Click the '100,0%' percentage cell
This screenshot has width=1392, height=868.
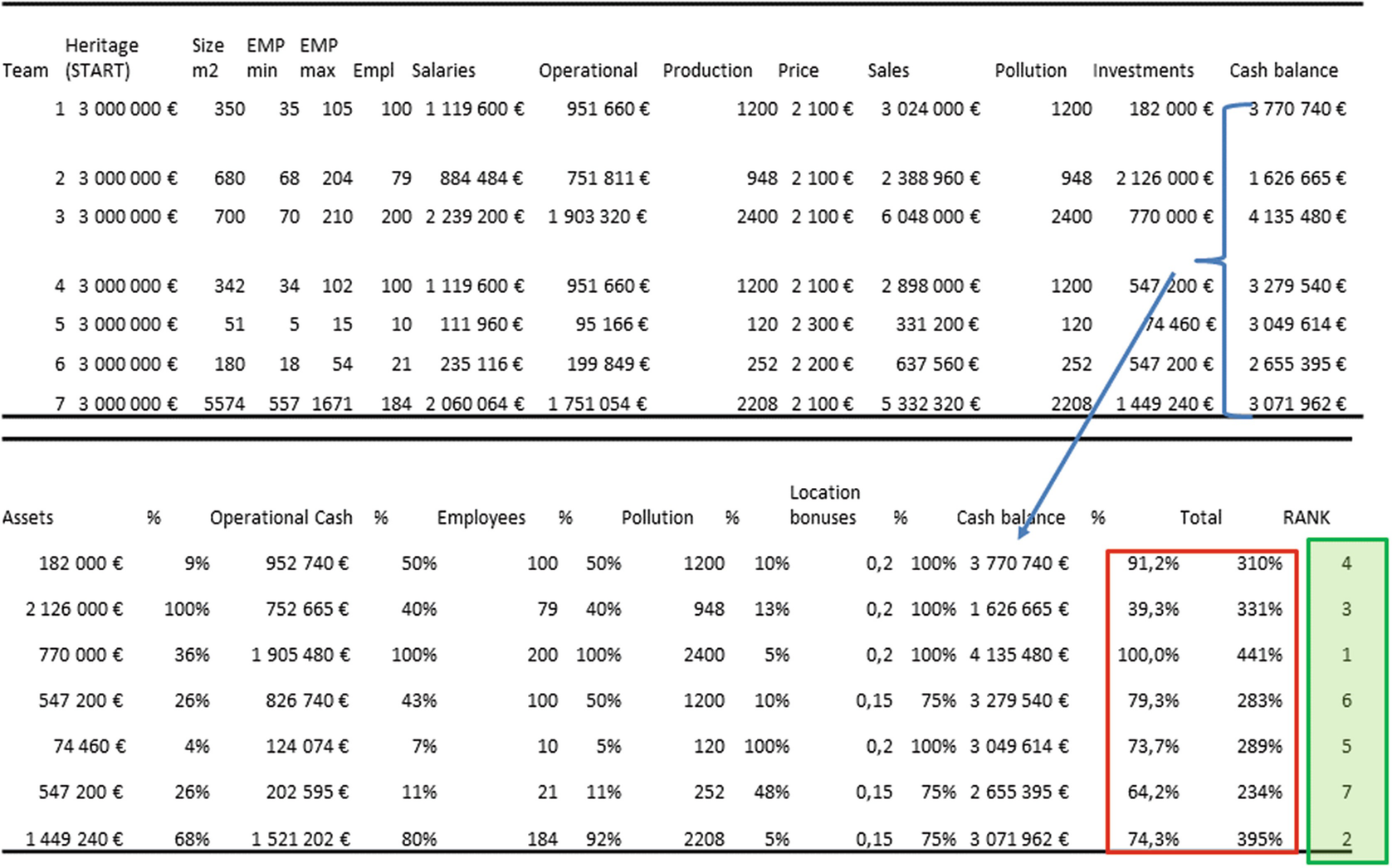(1148, 655)
